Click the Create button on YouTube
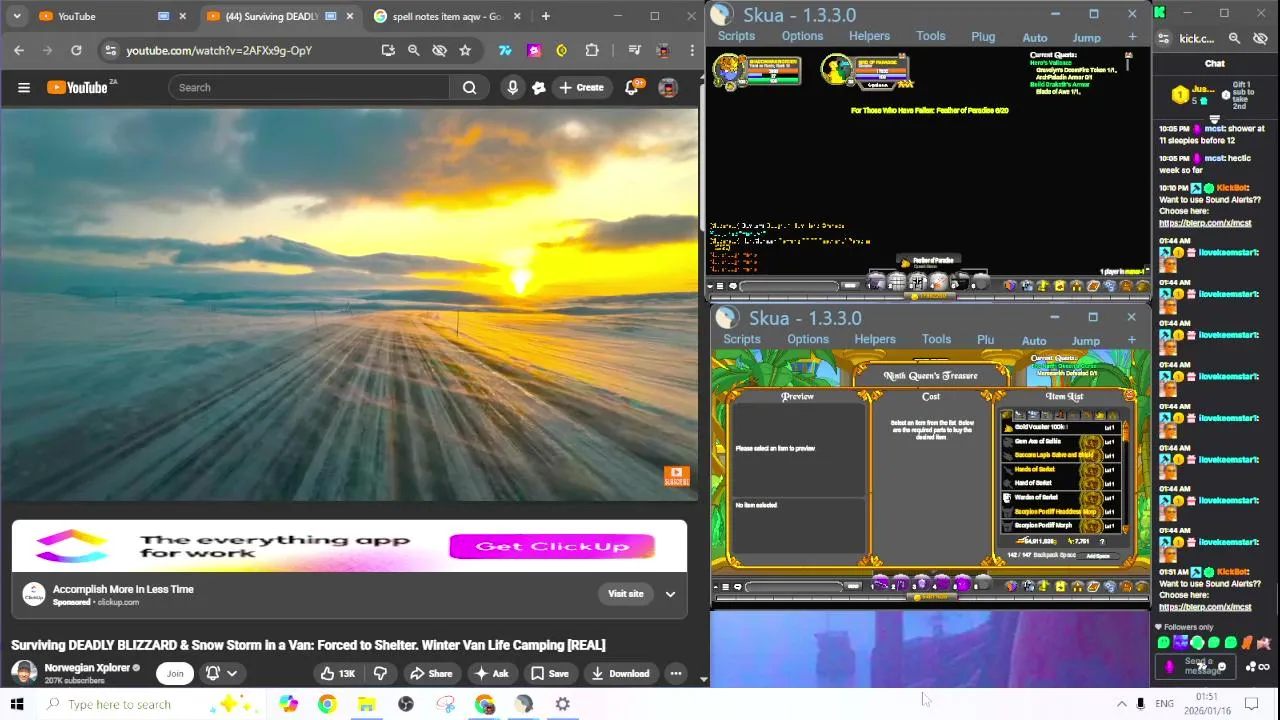This screenshot has width=1280, height=720. [581, 87]
